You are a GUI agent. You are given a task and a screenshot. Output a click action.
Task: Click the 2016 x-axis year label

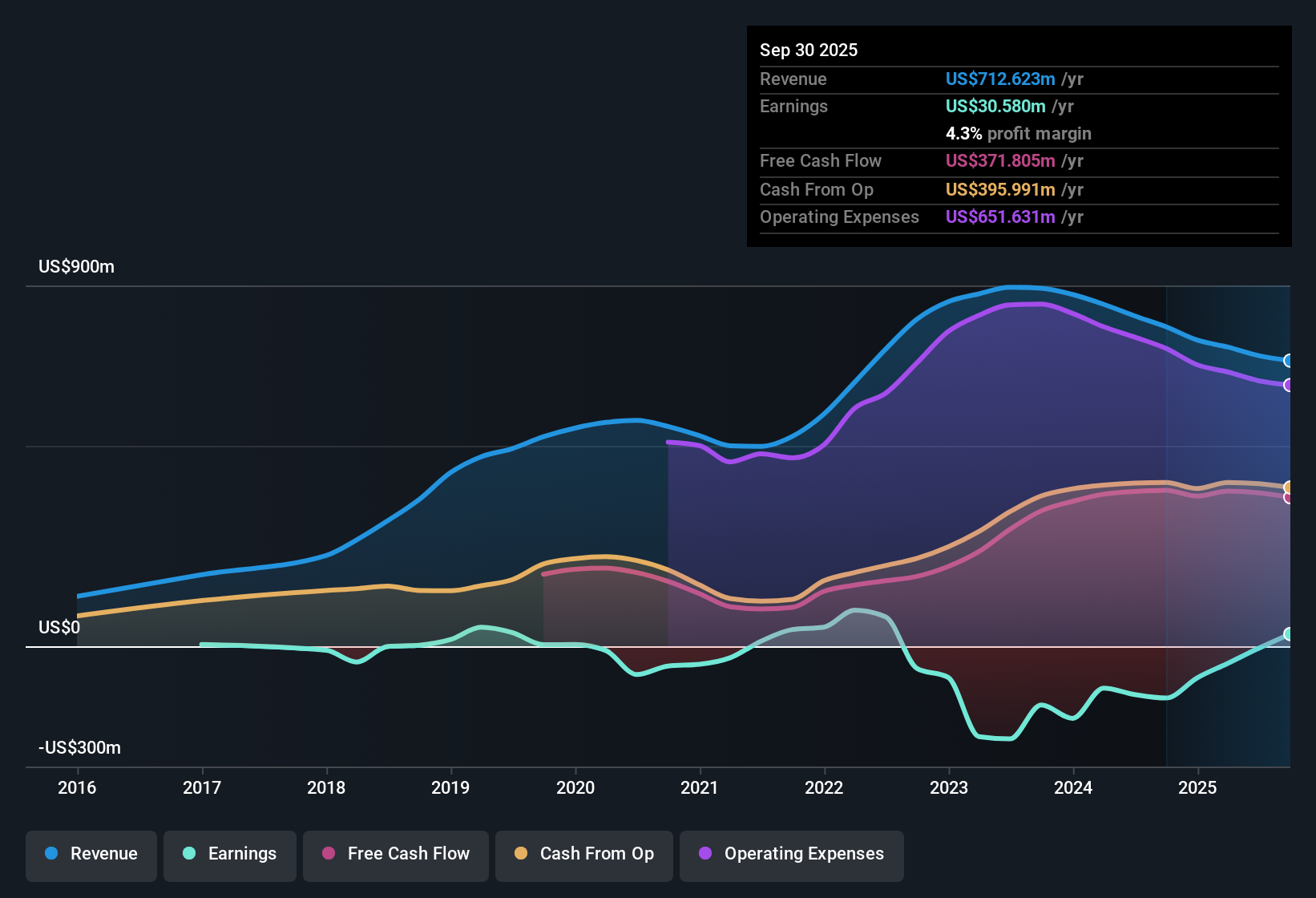(x=77, y=787)
